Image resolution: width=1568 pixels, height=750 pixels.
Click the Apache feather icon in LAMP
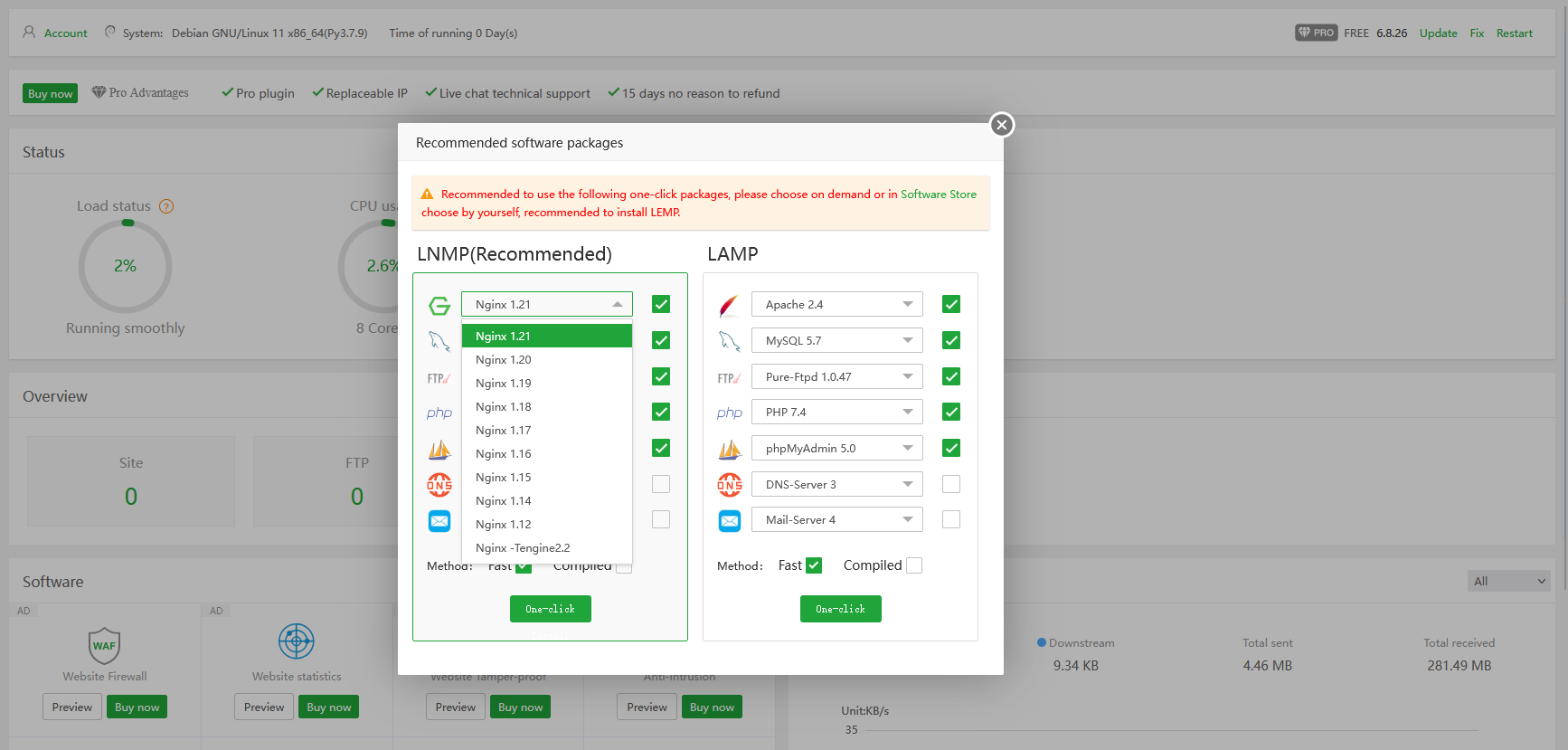point(729,306)
